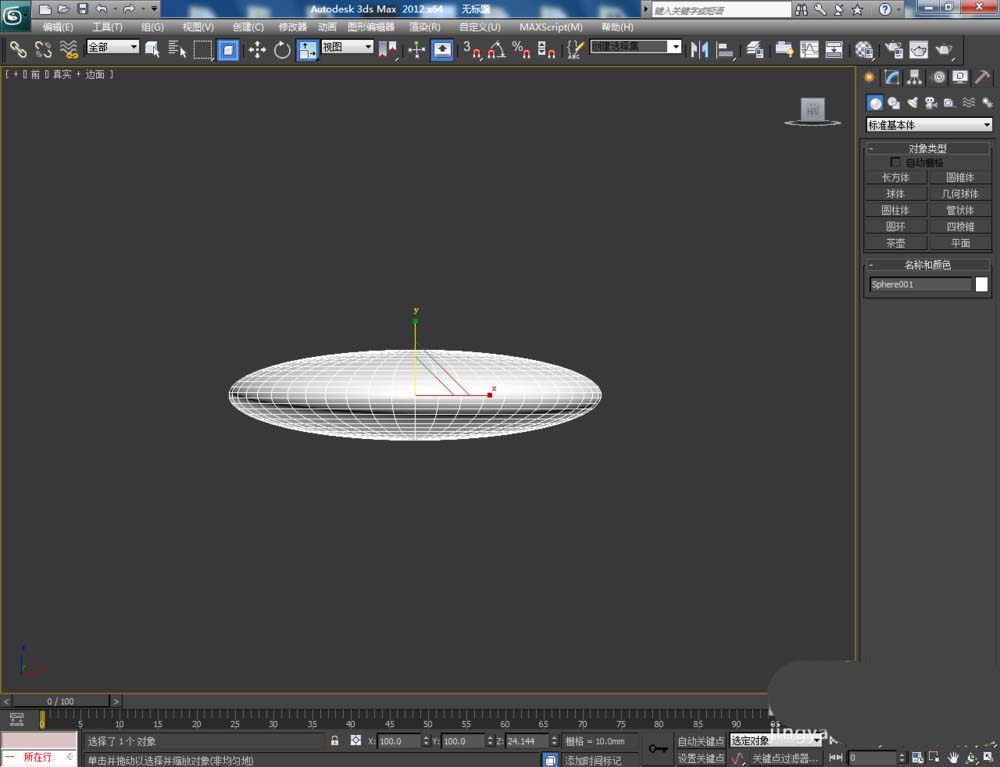
Task: Open the 渲染(R) menu
Action: (x=425, y=27)
